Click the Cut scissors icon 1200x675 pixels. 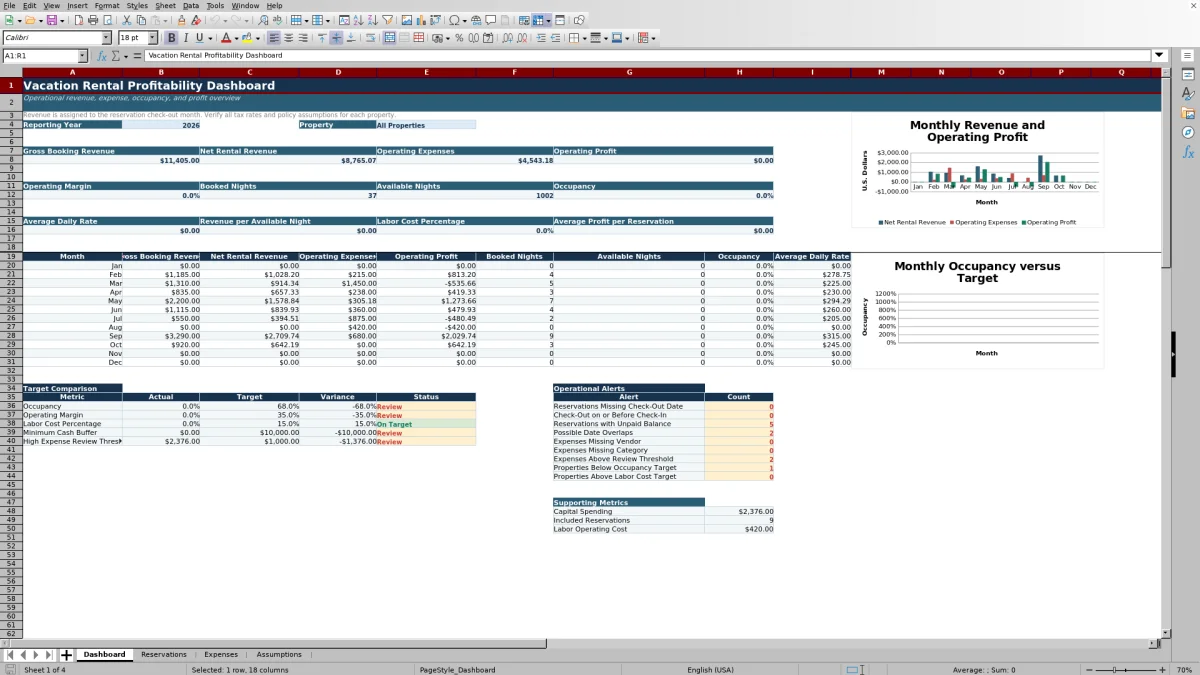click(127, 20)
